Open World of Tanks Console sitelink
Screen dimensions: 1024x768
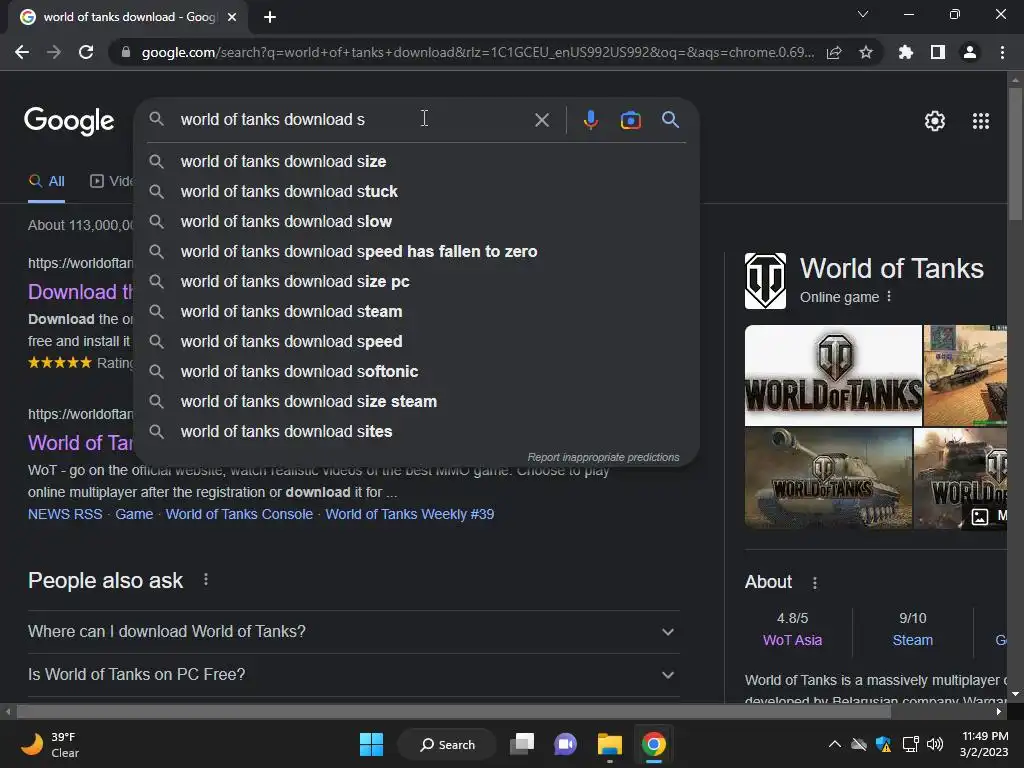239,514
